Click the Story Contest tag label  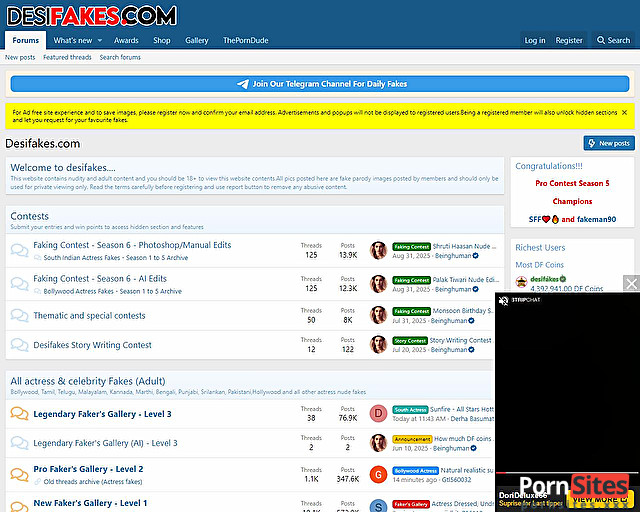(x=410, y=341)
